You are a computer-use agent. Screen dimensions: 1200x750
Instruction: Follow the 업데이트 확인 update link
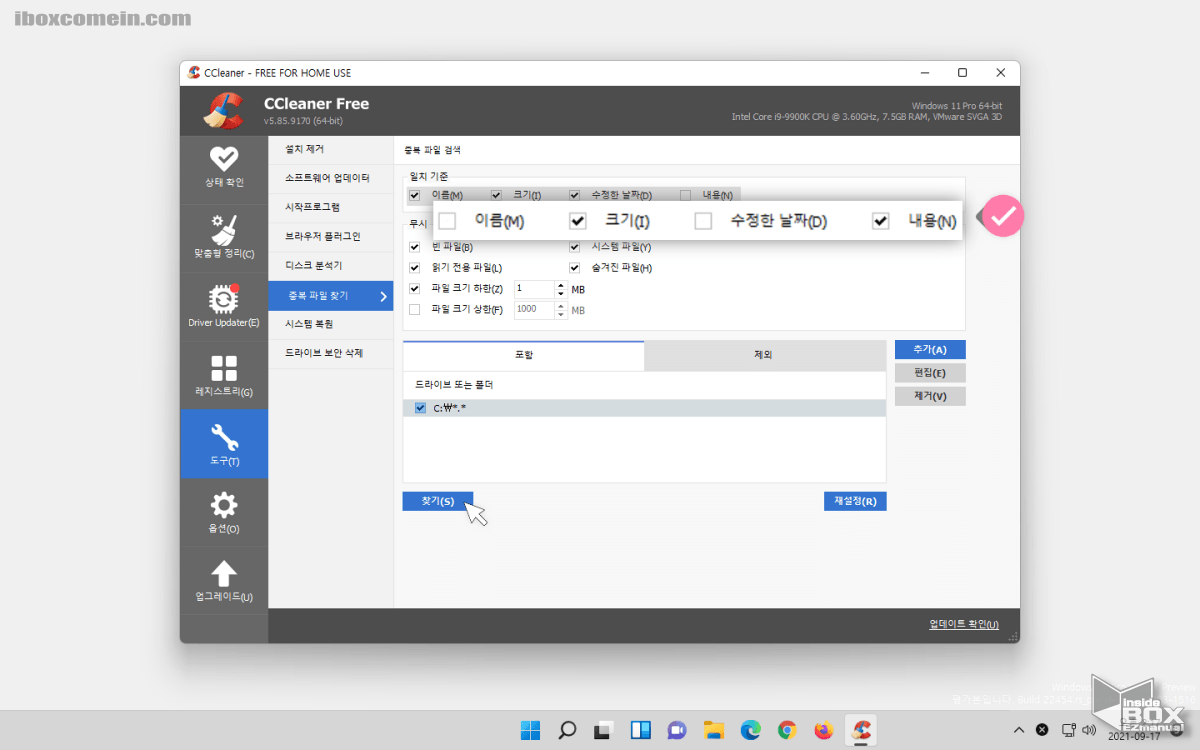(x=961, y=622)
